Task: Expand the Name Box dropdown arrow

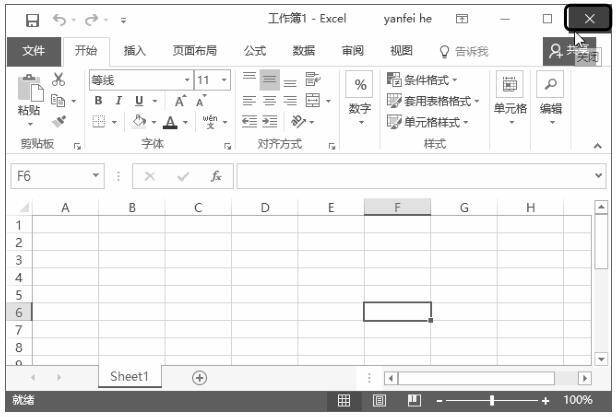Action: click(96, 176)
